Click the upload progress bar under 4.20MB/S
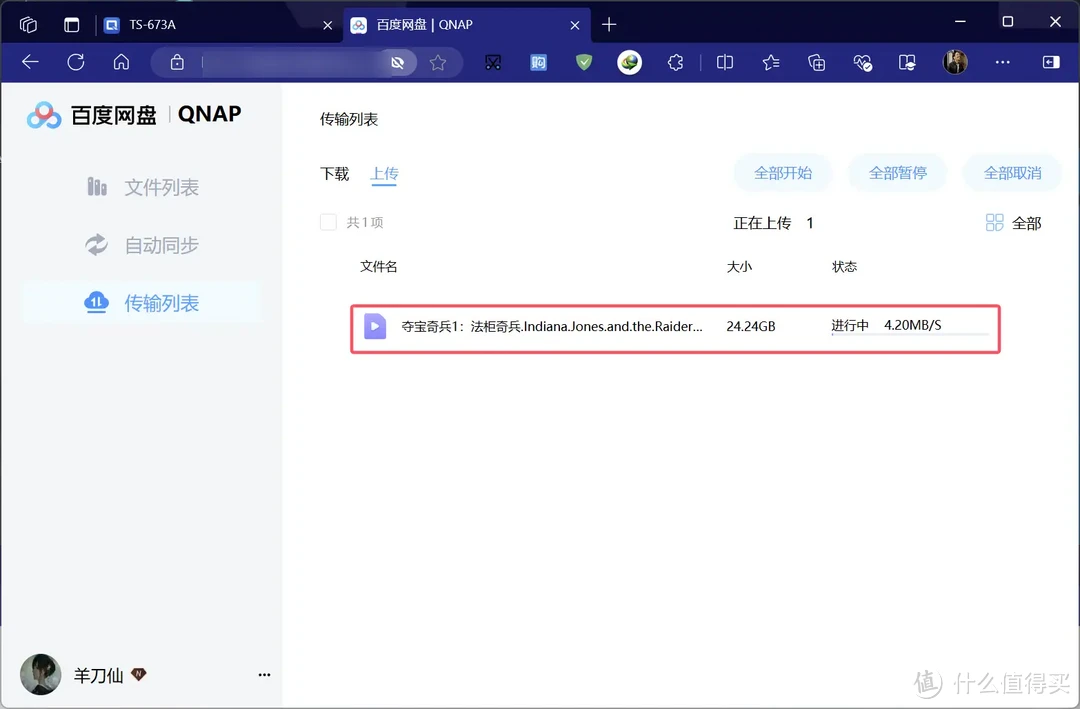Viewport: 1080px width, 709px height. (x=910, y=334)
